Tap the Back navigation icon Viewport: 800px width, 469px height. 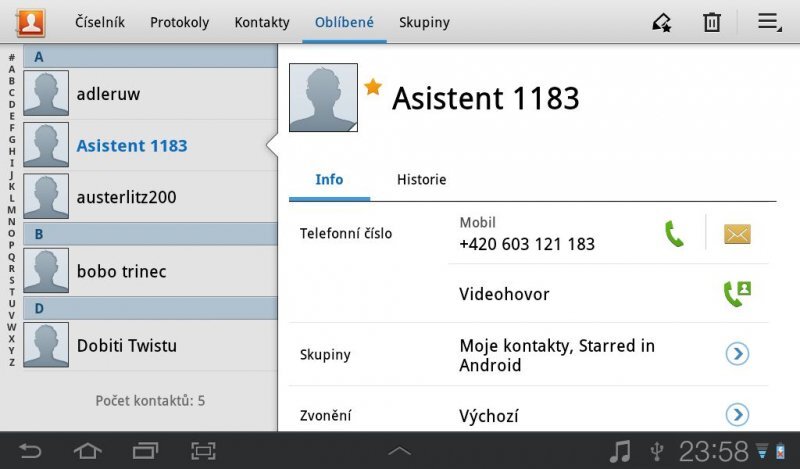click(30, 451)
